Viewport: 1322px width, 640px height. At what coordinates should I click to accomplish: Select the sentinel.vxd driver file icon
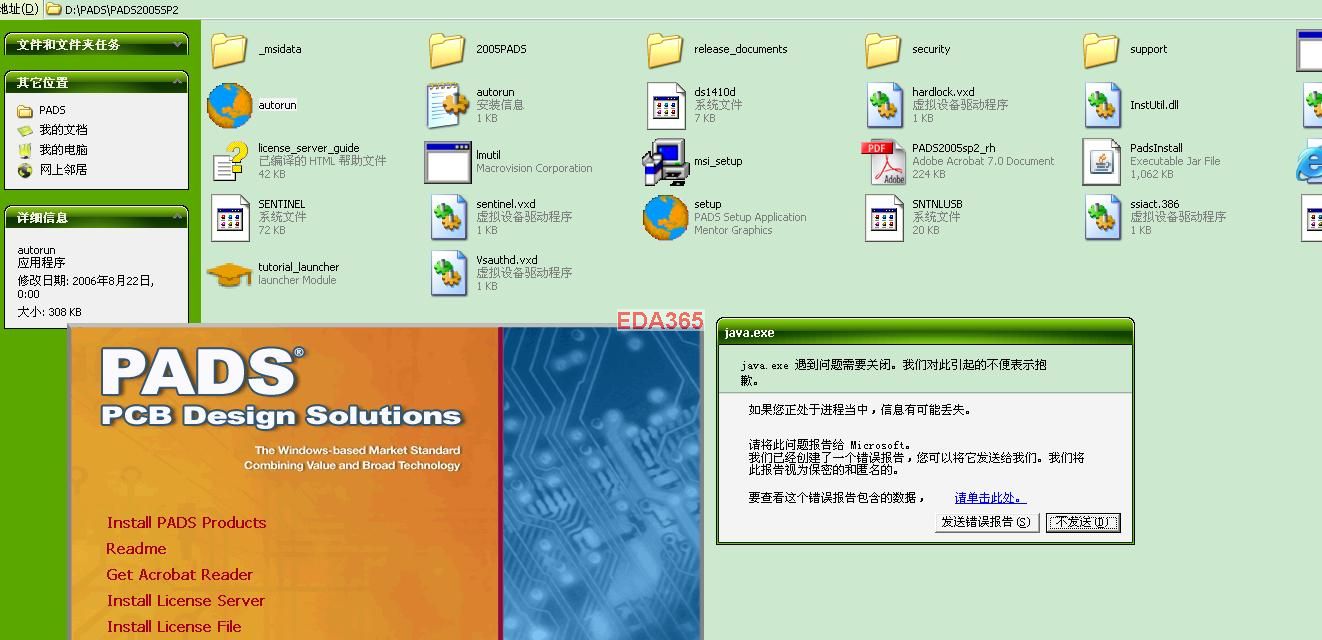tap(448, 217)
